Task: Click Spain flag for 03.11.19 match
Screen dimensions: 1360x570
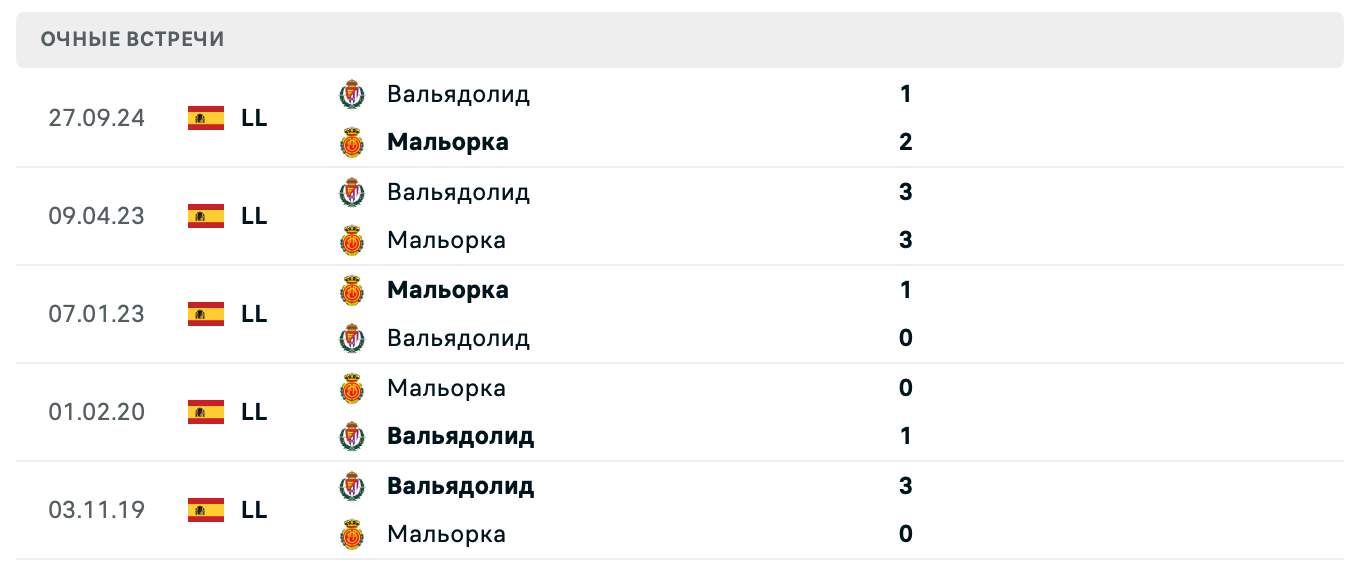Action: (206, 510)
